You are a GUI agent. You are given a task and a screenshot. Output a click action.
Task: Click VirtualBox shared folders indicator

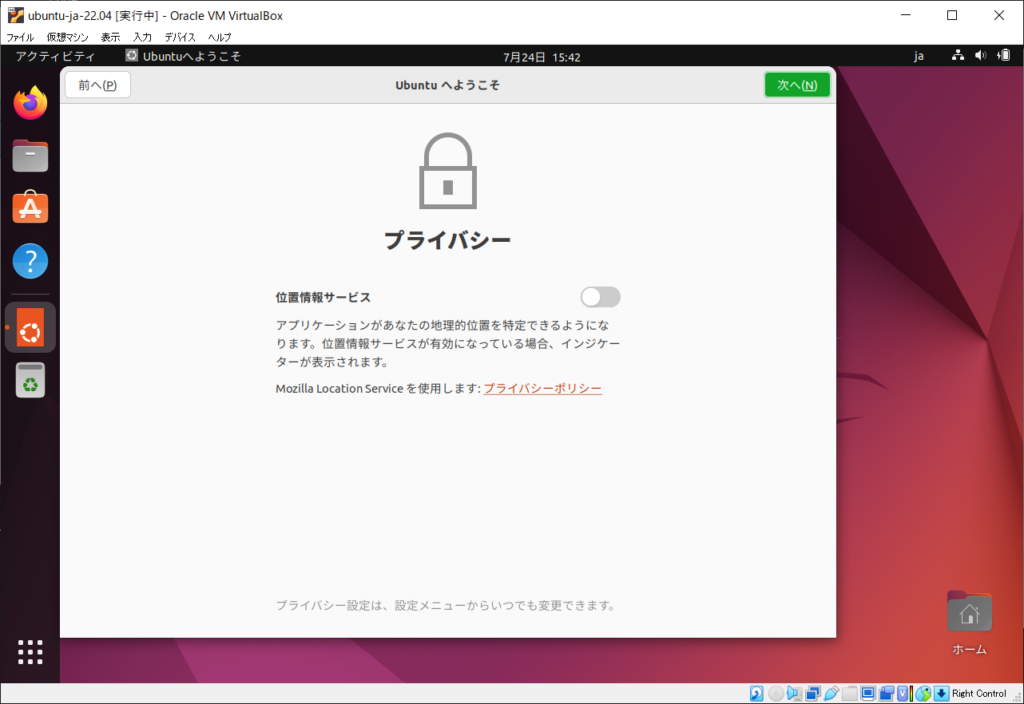[850, 694]
